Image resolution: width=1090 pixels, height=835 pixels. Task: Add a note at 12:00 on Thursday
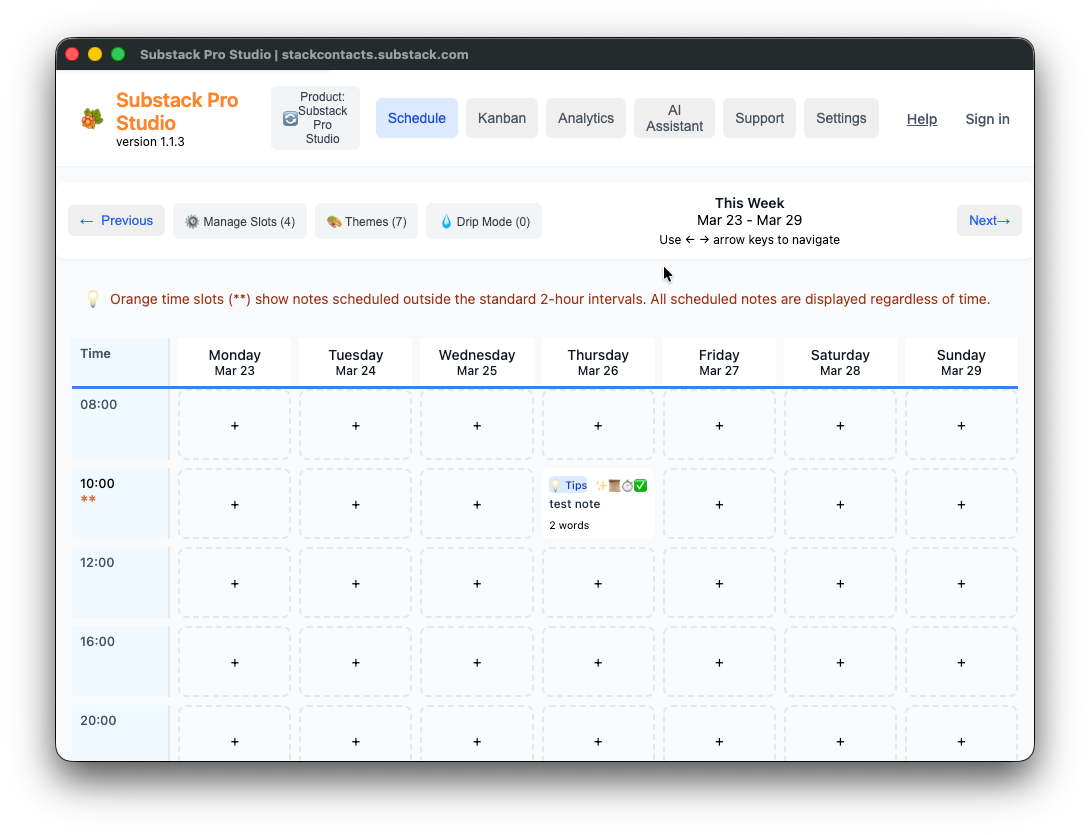coord(598,583)
